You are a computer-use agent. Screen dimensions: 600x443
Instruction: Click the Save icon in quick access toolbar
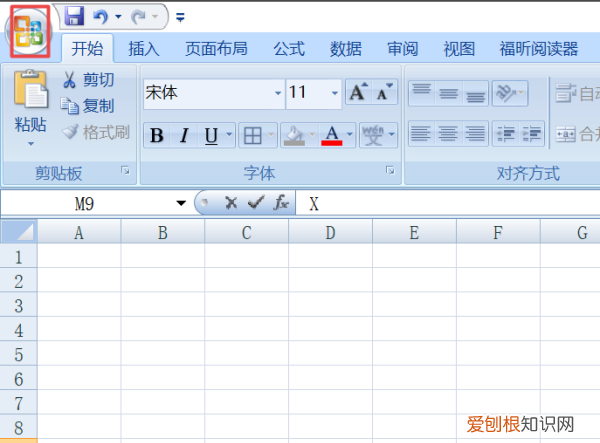[x=74, y=16]
